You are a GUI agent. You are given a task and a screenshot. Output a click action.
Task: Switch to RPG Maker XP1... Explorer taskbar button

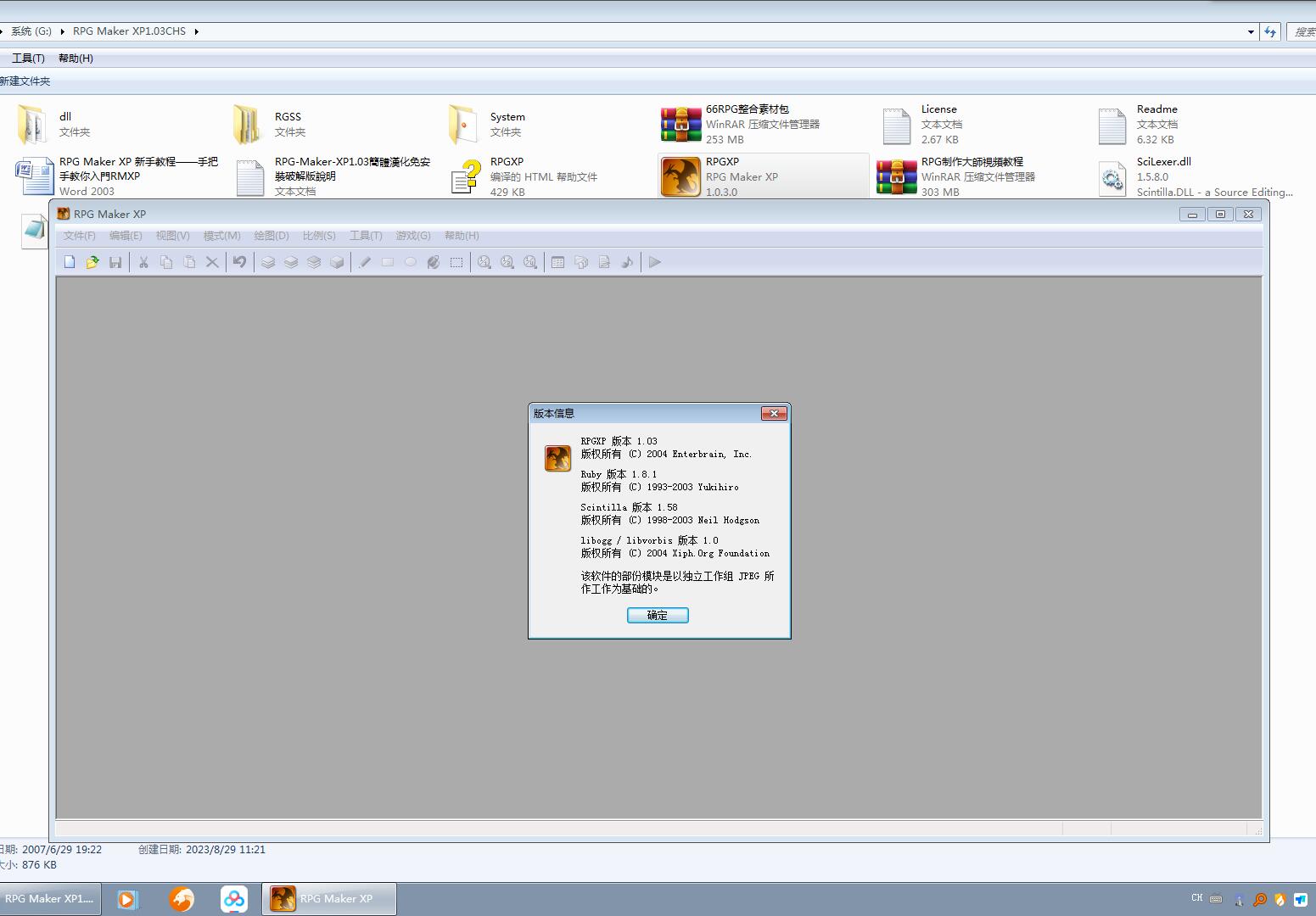tap(50, 899)
